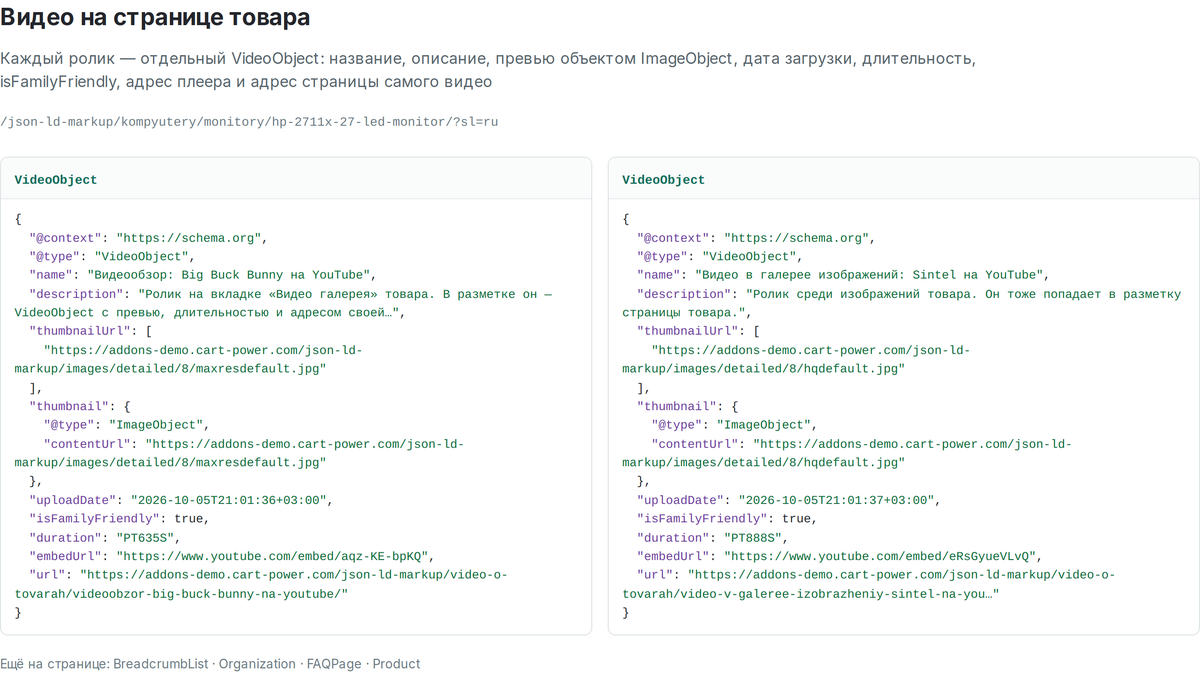Click Organization in the footer line
The image size is (1200, 680).
[257, 664]
